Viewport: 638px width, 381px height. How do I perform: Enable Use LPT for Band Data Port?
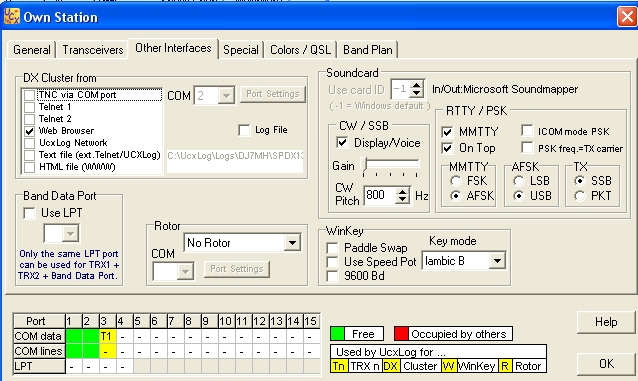(x=29, y=213)
